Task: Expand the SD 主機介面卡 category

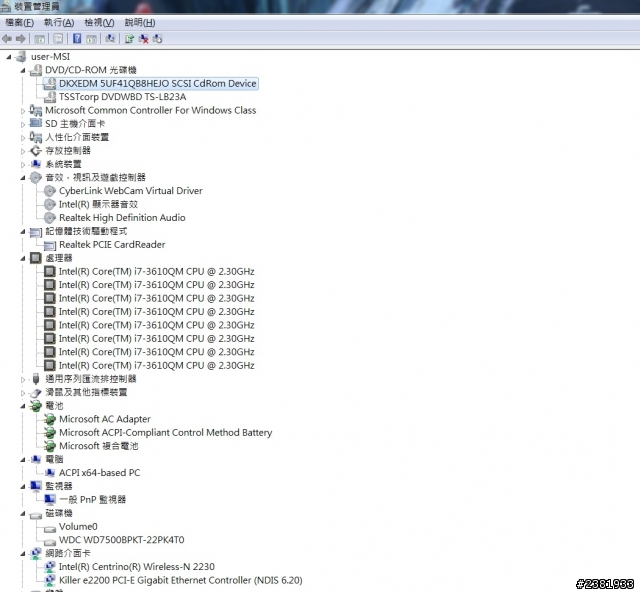Action: (x=23, y=124)
